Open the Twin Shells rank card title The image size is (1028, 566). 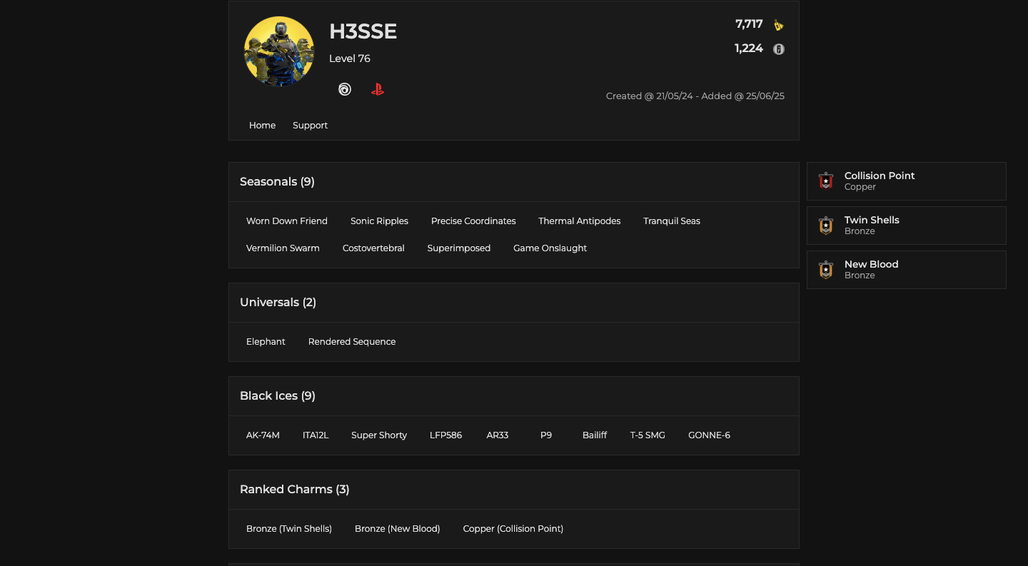pyautogui.click(x=872, y=220)
